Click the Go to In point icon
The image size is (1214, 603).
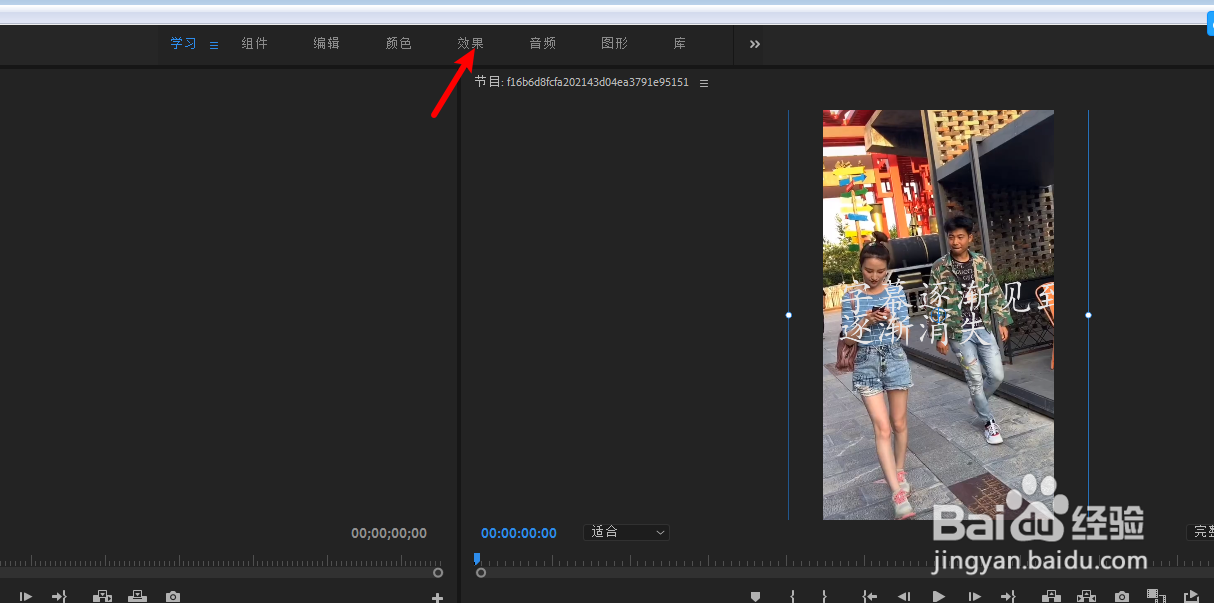click(868, 596)
